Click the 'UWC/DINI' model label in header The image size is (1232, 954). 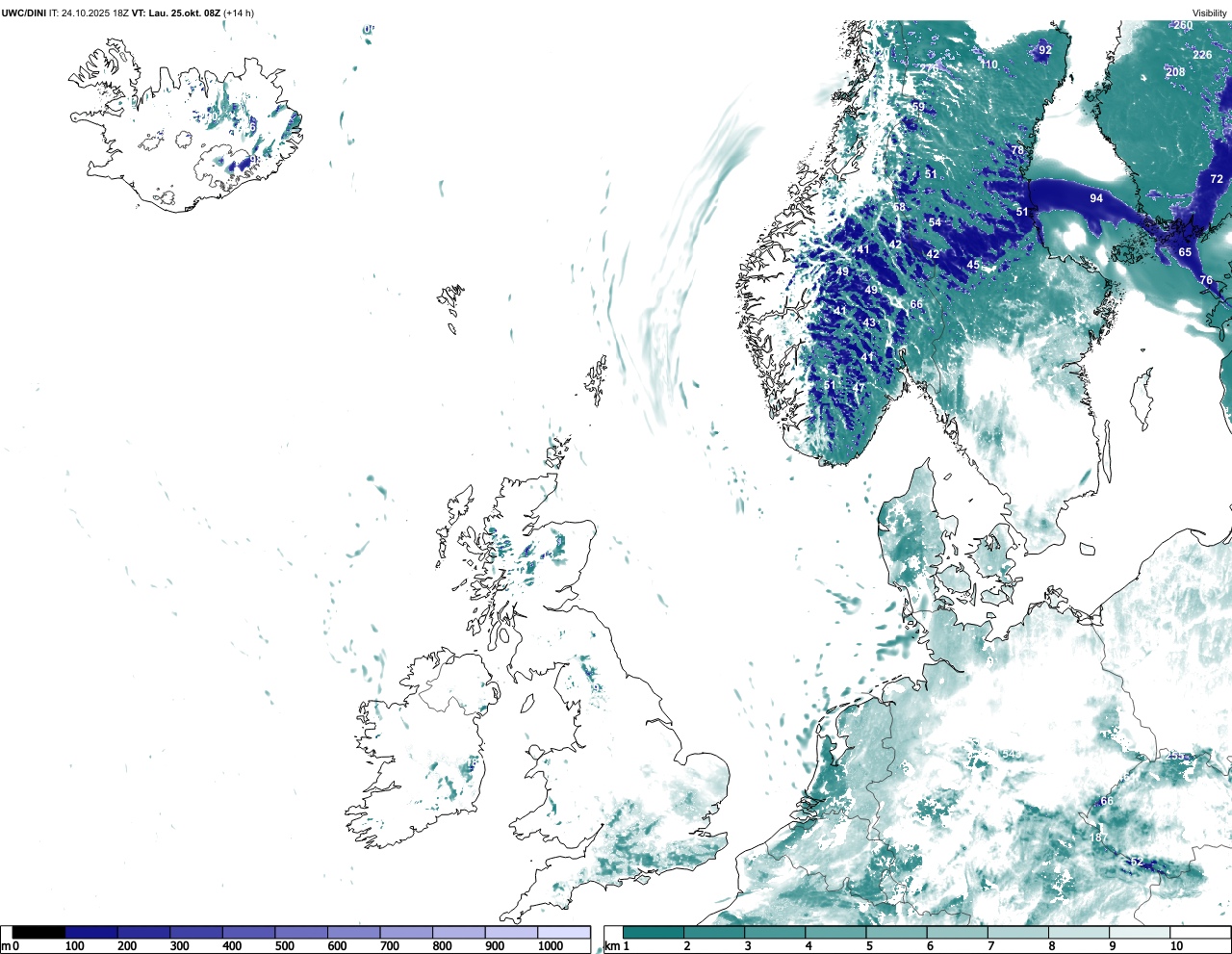click(24, 13)
